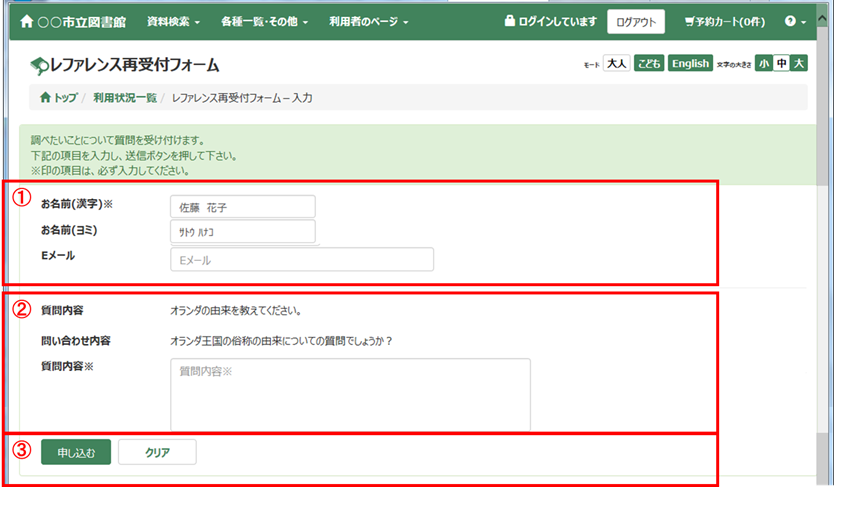Set text size to 中
Image resolution: width=843 pixels, height=512 pixels.
tap(781, 64)
